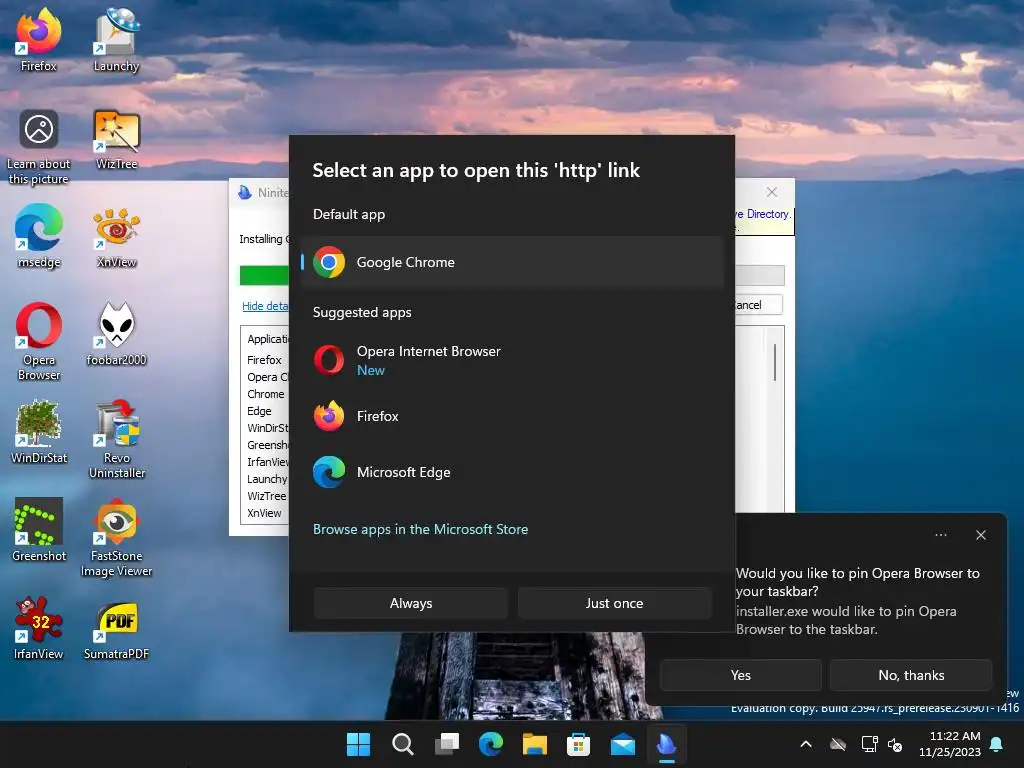Click No, thanks on the pin prompt
Screen dimensions: 1024x768
(x=911, y=675)
